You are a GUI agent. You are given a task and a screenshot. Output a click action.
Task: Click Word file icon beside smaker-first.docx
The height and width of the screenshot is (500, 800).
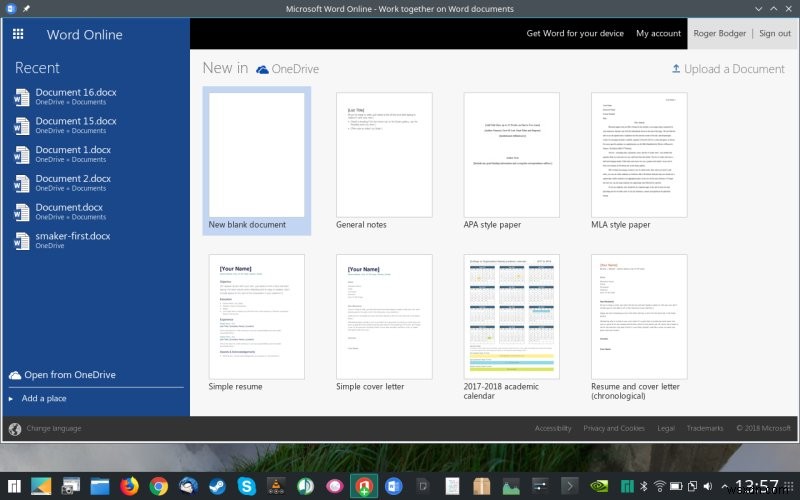pyautogui.click(x=21, y=241)
